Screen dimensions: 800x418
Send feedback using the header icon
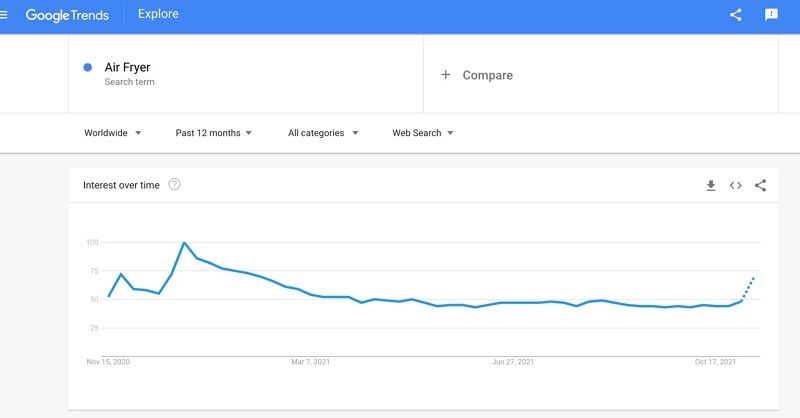771,15
